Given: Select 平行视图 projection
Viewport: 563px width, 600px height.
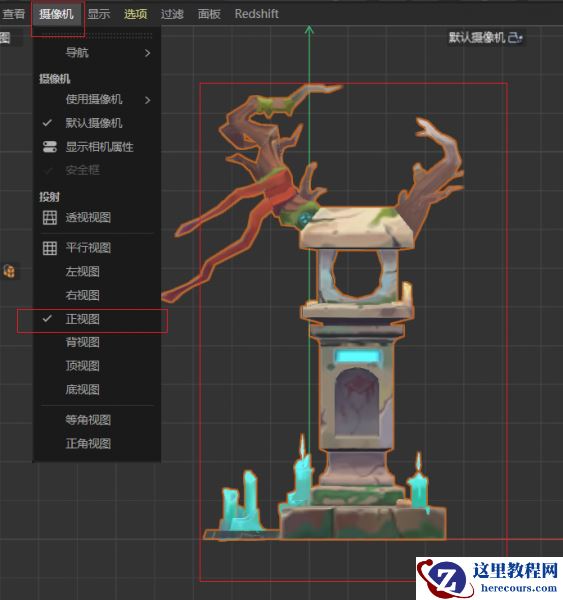Looking at the screenshot, I should (x=97, y=248).
